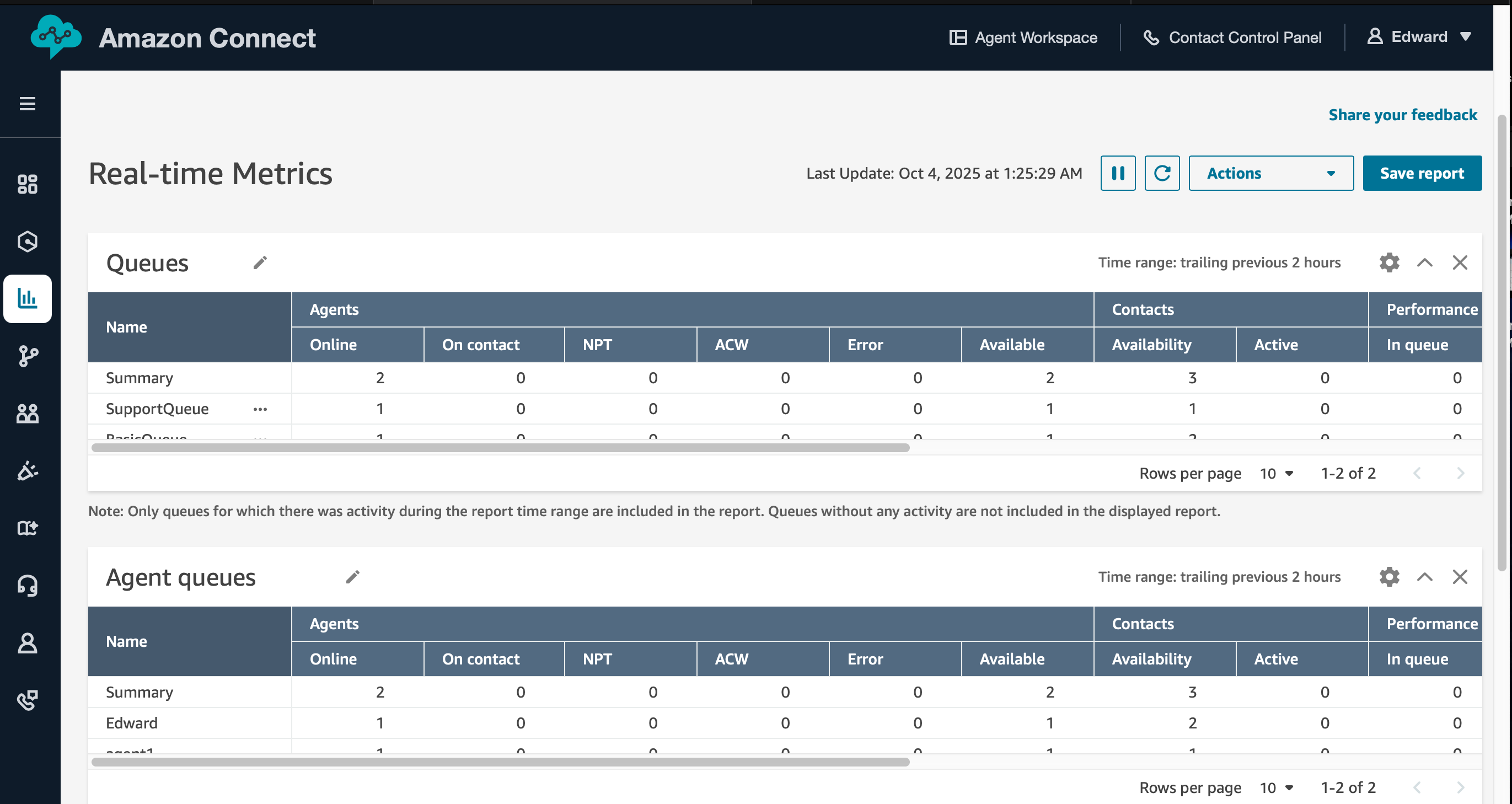Open the hamburger navigation menu
Screen dimensions: 1512x804
click(x=27, y=104)
